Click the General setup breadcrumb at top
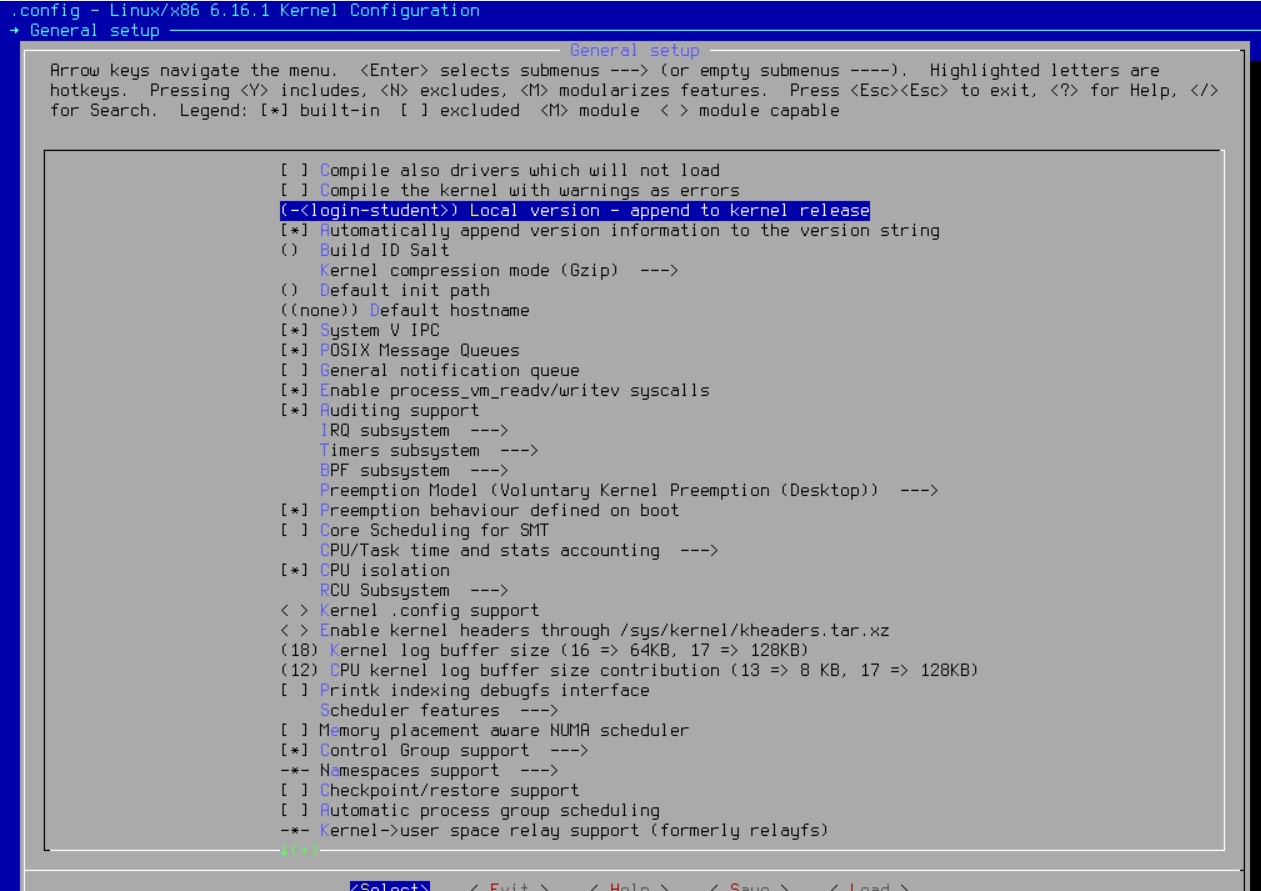This screenshot has width=1261, height=891. coord(94,30)
